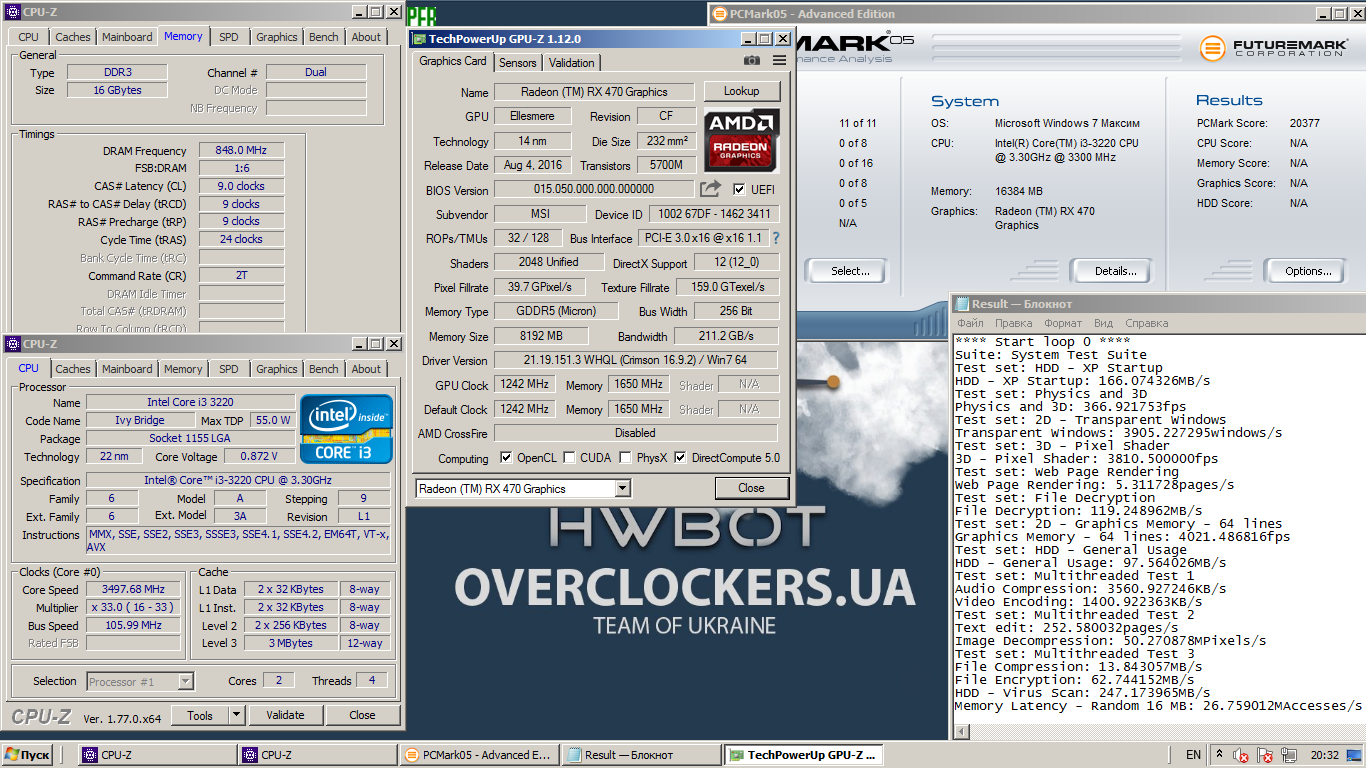Click the Lookup button in GPU-Z
The image size is (1366, 768).
(x=741, y=91)
